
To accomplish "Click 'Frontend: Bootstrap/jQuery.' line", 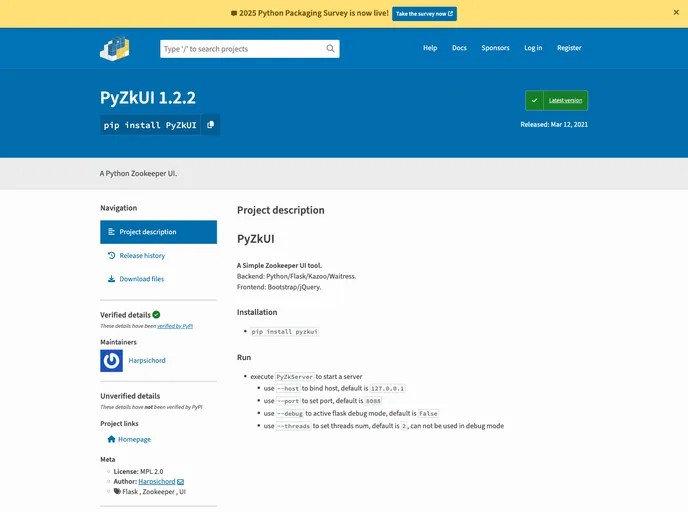I will click(x=279, y=287).
